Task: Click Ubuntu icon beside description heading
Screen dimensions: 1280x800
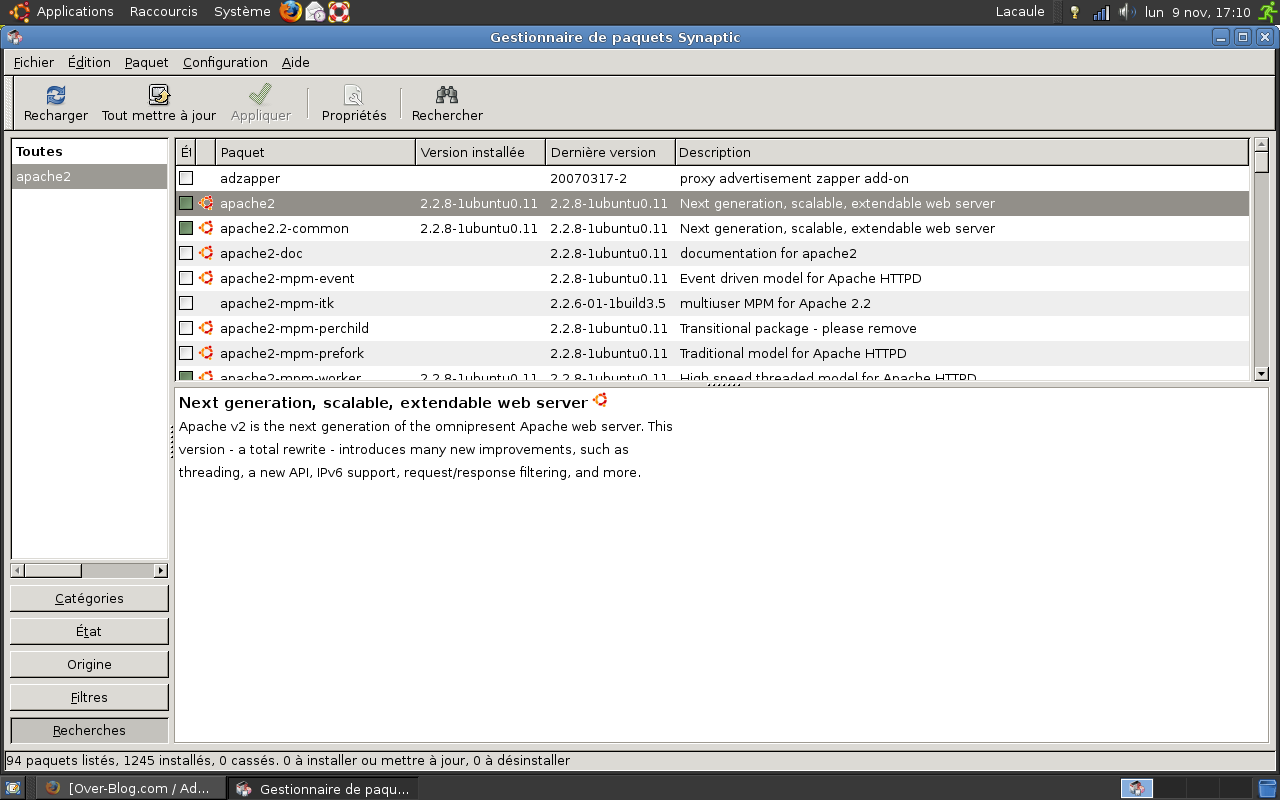Action: pos(600,400)
